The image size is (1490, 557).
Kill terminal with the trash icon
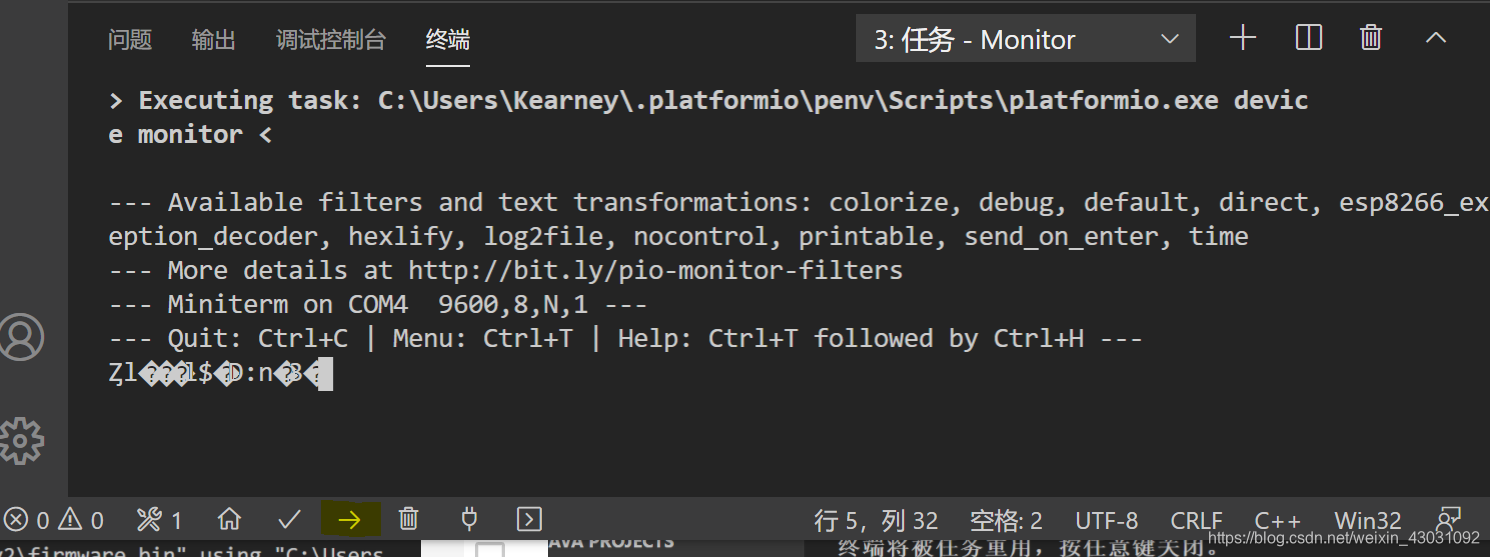(1371, 38)
